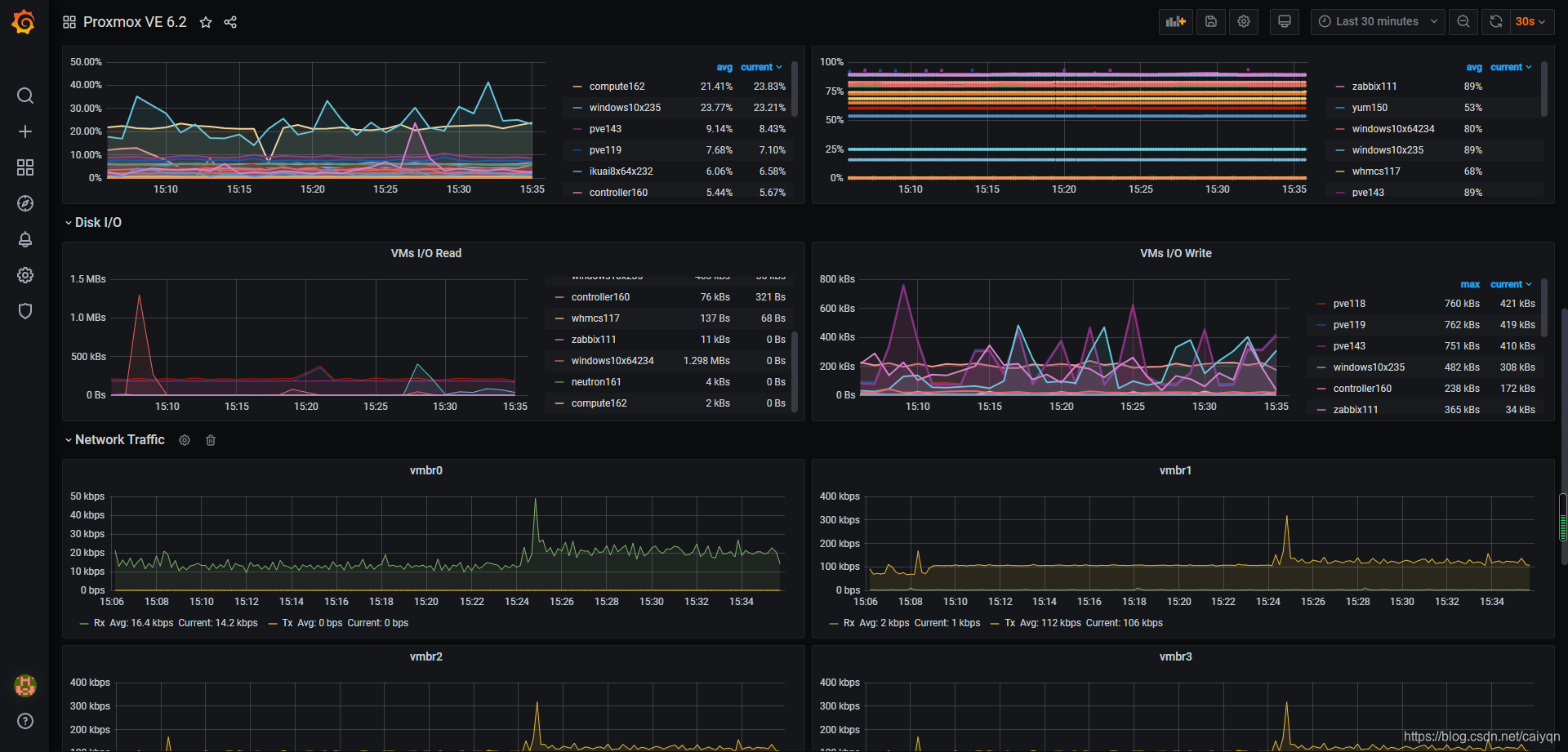Image resolution: width=1568 pixels, height=752 pixels.
Task: Select the pve143 legend link
Action: click(x=605, y=128)
